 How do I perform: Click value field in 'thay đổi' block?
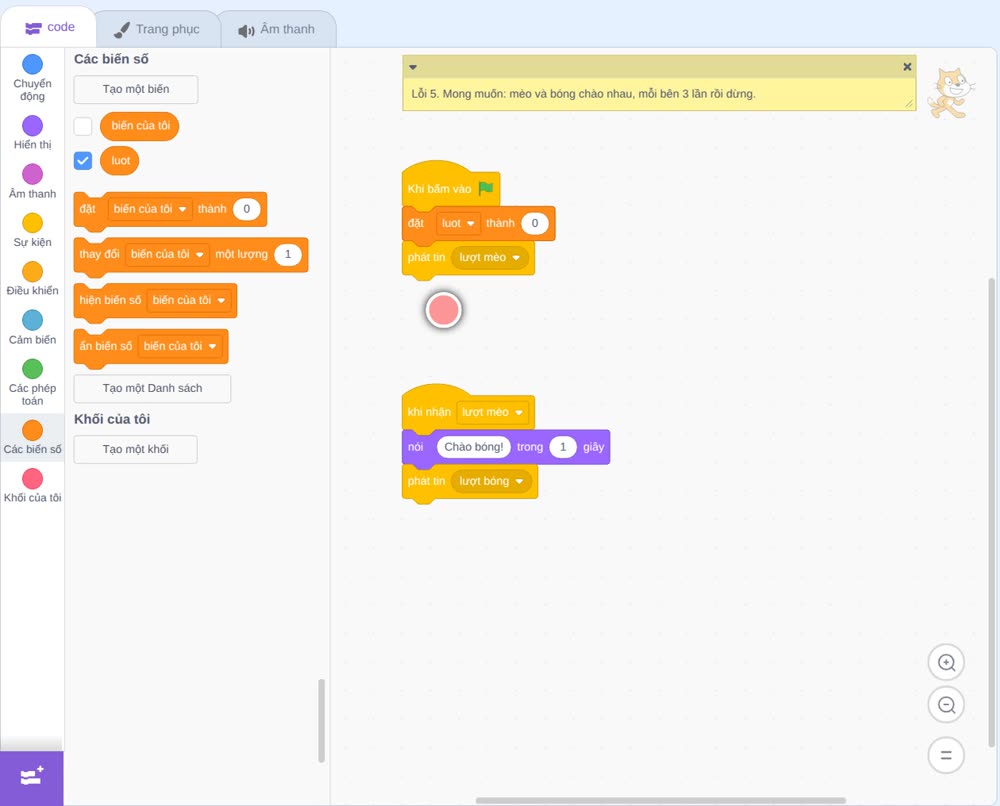(288, 254)
